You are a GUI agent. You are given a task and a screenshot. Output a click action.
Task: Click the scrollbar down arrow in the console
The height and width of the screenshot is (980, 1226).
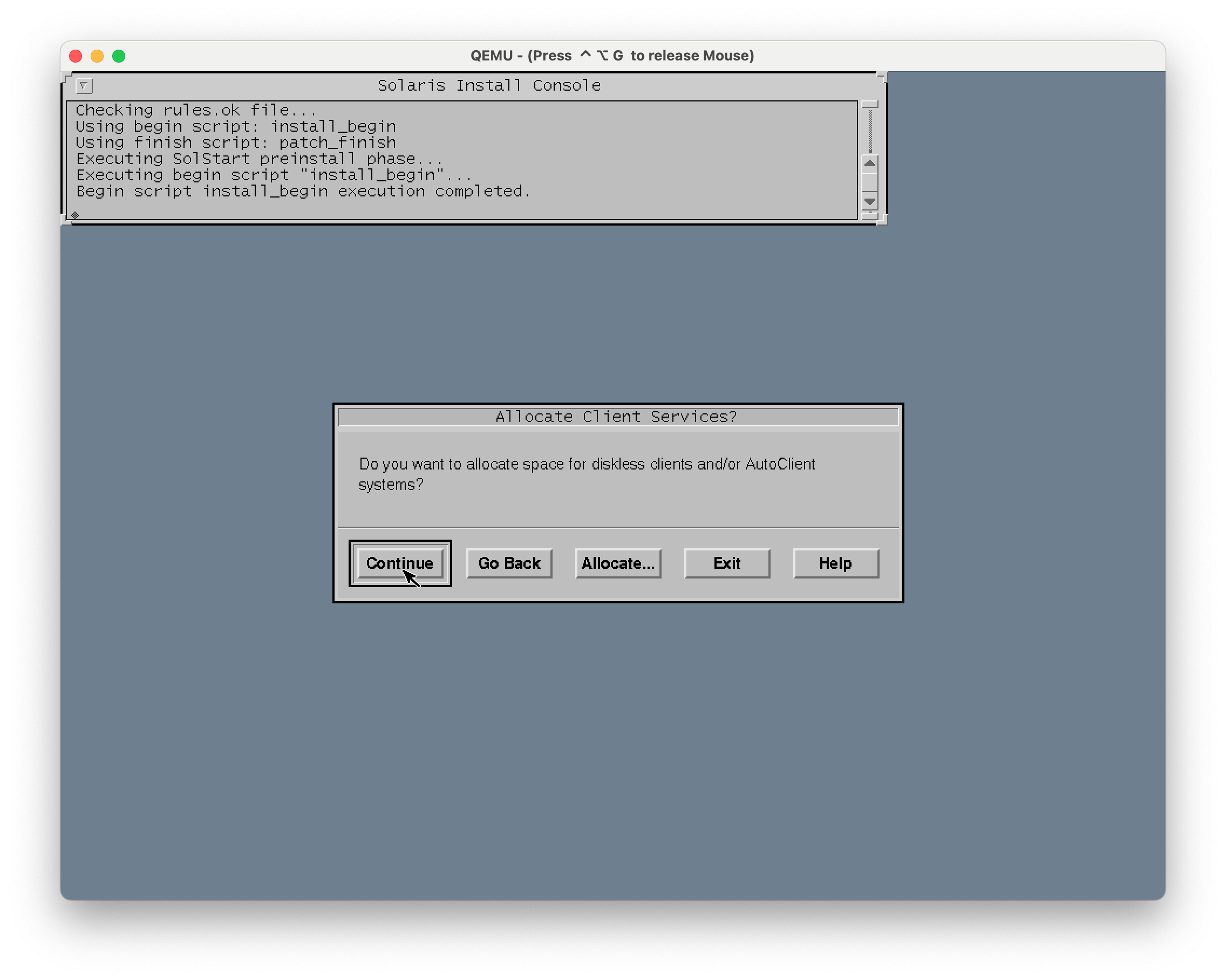tap(869, 201)
